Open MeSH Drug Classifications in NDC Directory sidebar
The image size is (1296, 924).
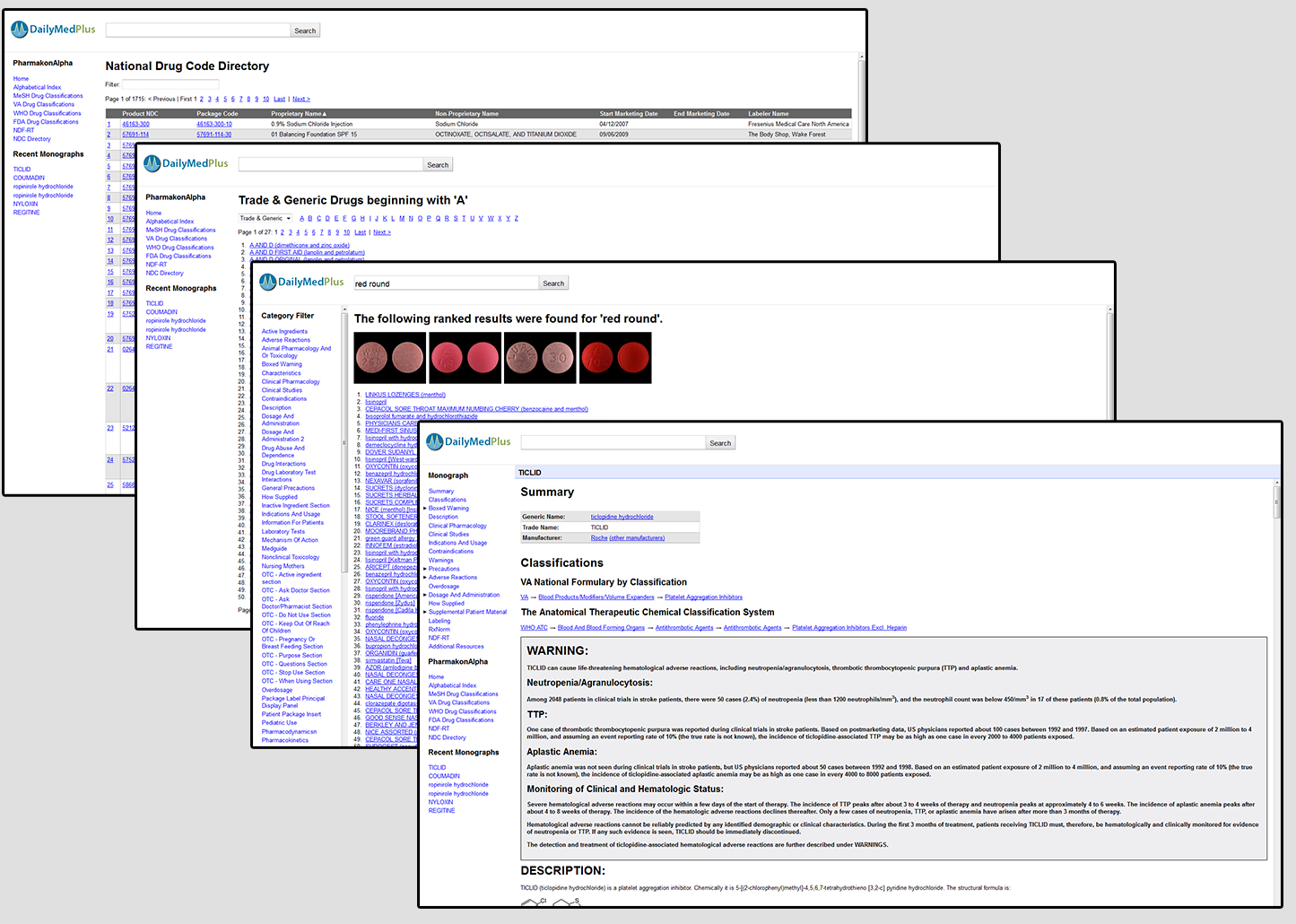click(x=48, y=96)
